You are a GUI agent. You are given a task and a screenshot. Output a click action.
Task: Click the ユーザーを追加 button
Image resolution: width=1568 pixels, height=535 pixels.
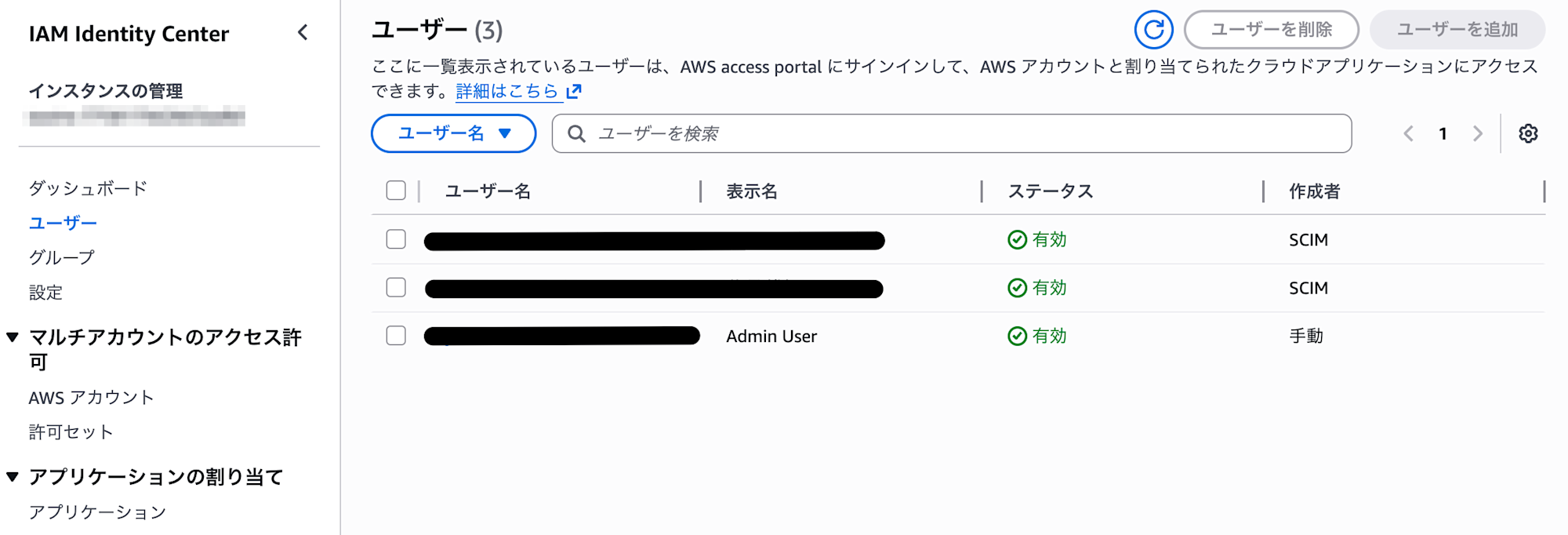coord(1457,30)
